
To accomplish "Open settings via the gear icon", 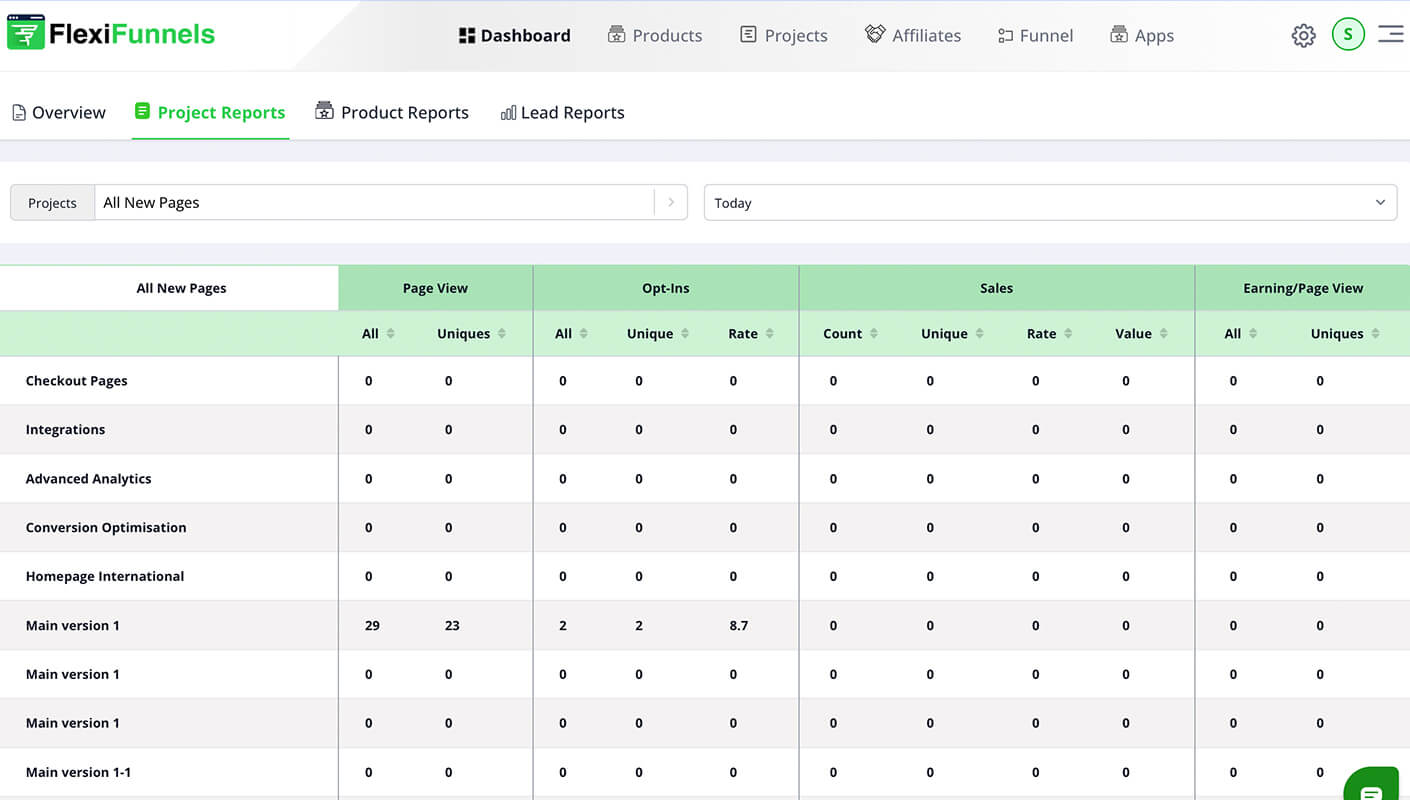I will click(x=1303, y=35).
